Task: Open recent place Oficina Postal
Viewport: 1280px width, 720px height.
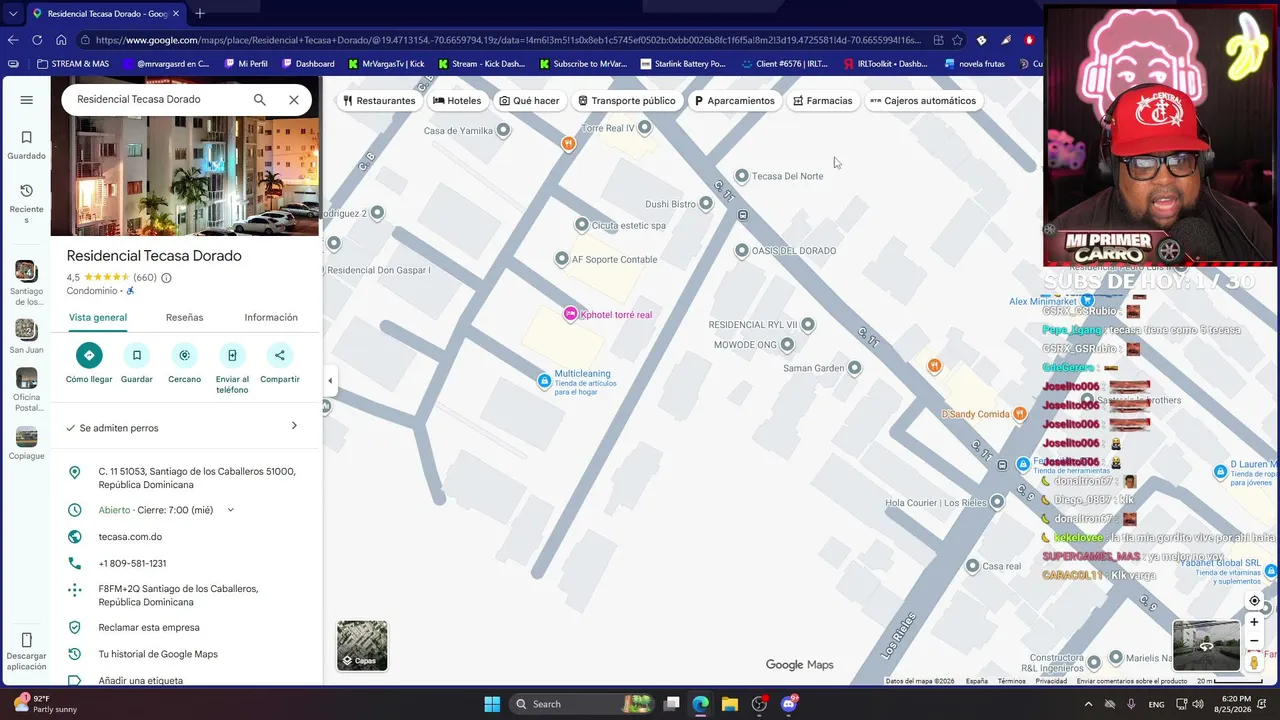Action: tap(27, 390)
